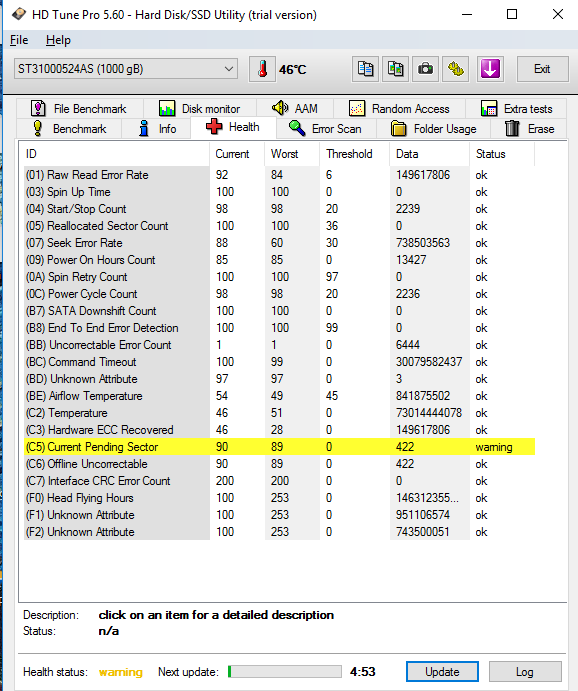578x691 pixels.
Task: Open the drive selection dropdown ST31000524AS
Action: (126, 69)
